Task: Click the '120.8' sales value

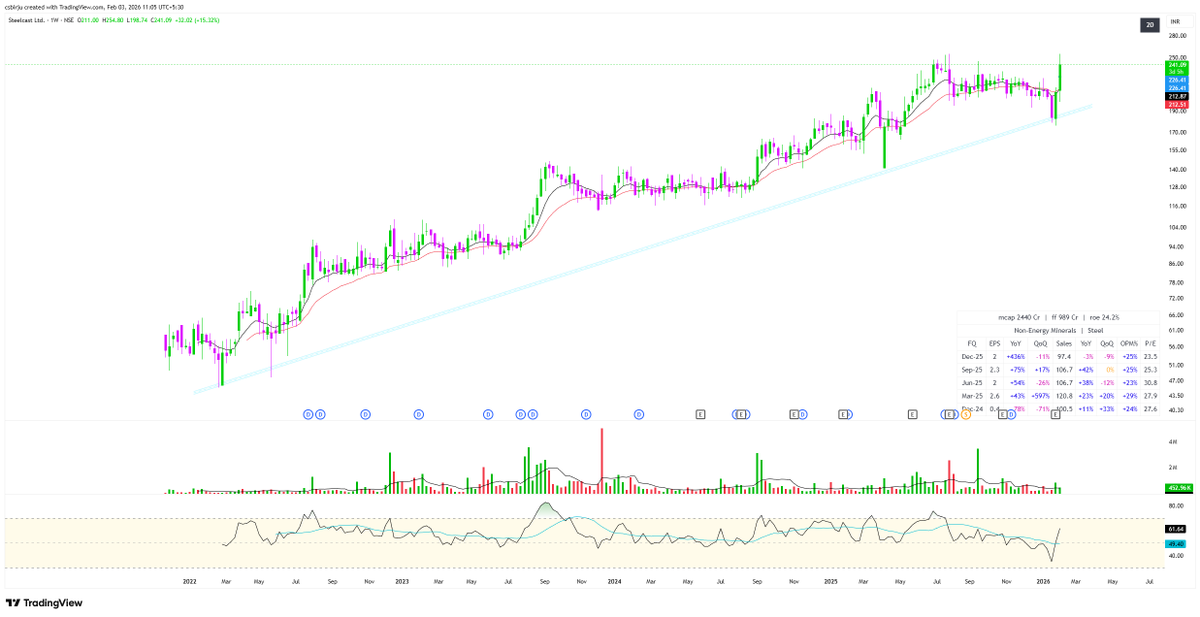Action: pyautogui.click(x=1064, y=396)
